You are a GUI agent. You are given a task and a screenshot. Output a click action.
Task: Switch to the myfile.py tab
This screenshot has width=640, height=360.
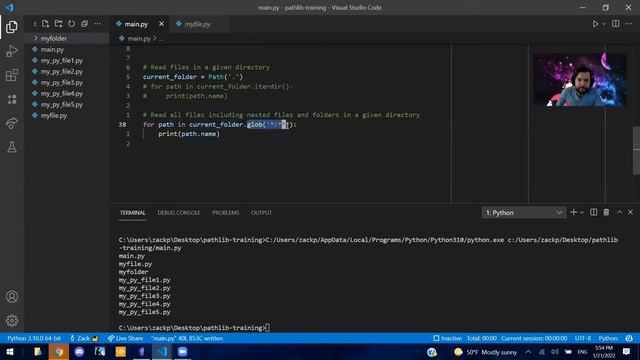pos(198,24)
